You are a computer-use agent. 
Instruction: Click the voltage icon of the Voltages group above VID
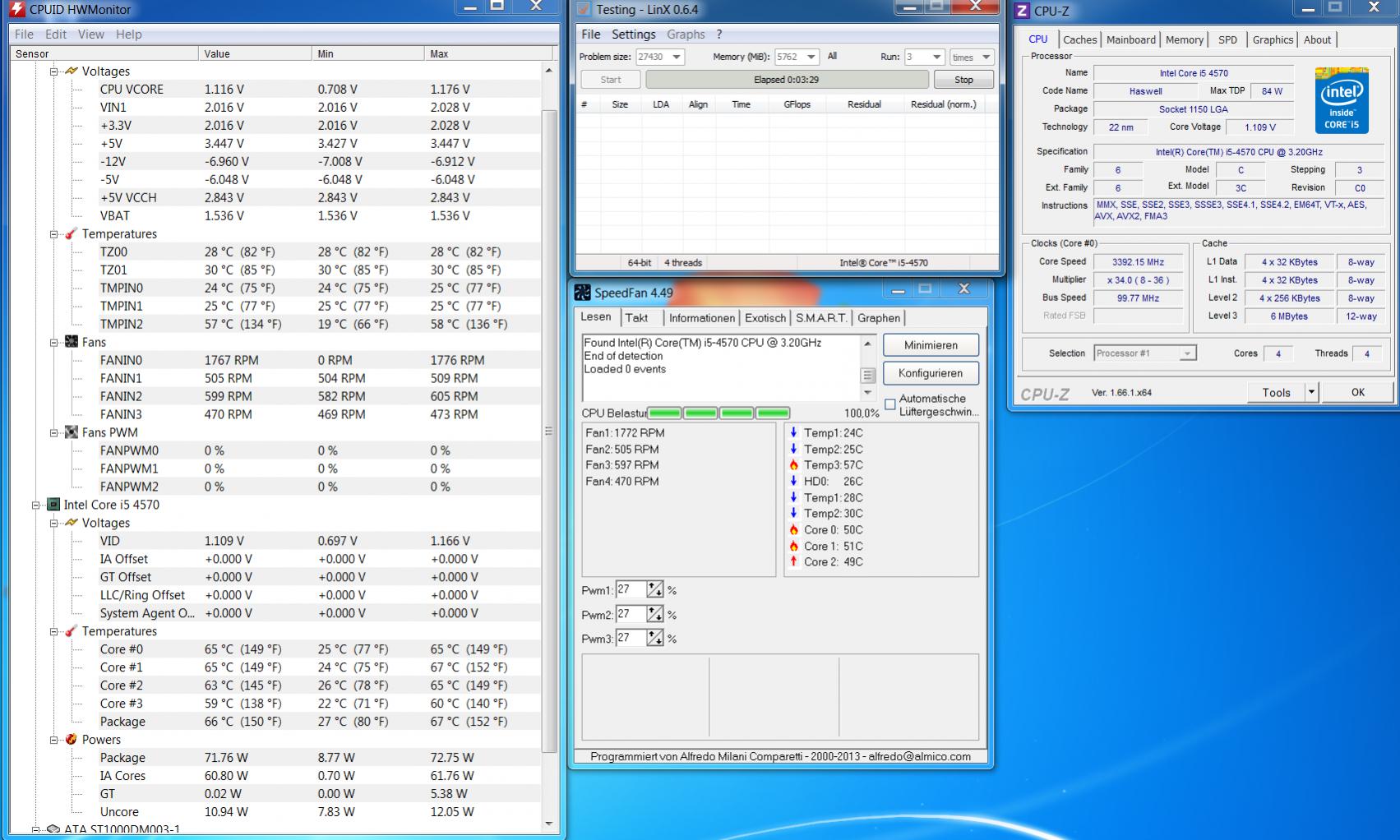click(x=72, y=523)
